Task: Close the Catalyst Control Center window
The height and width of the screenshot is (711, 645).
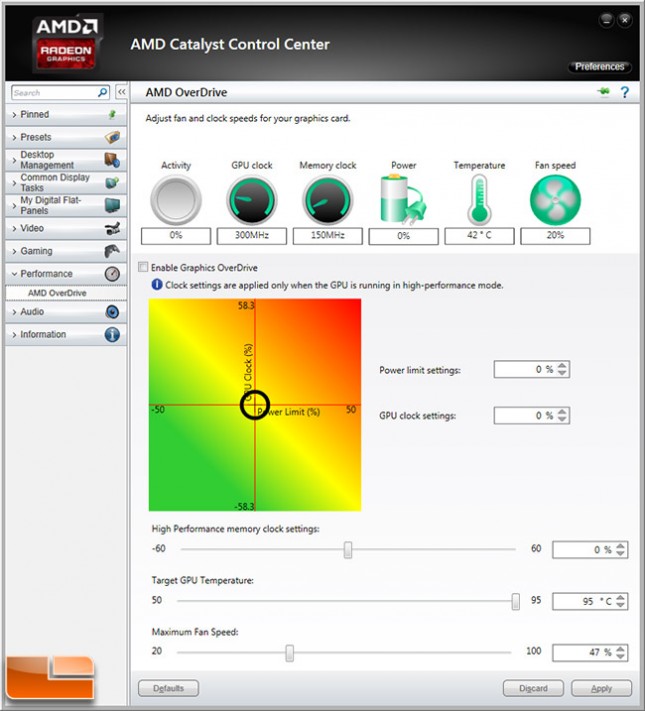Action: [x=625, y=20]
